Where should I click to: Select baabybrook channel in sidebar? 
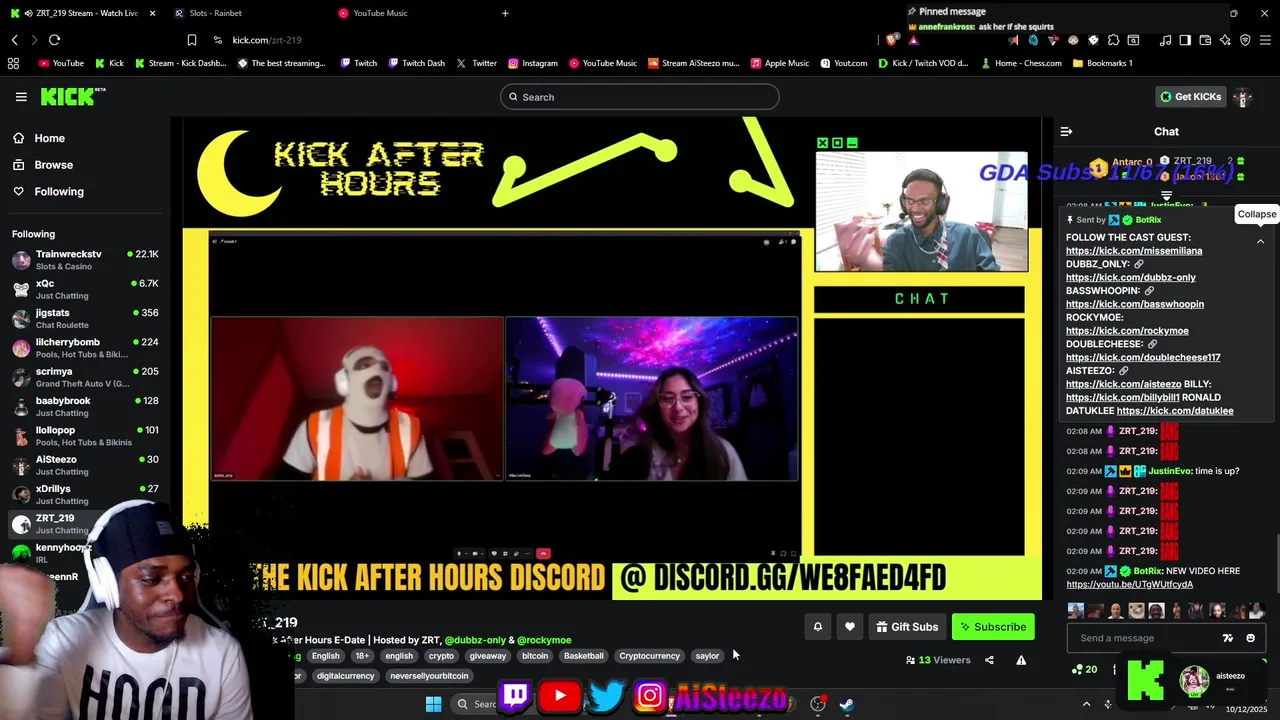[x=85, y=406]
